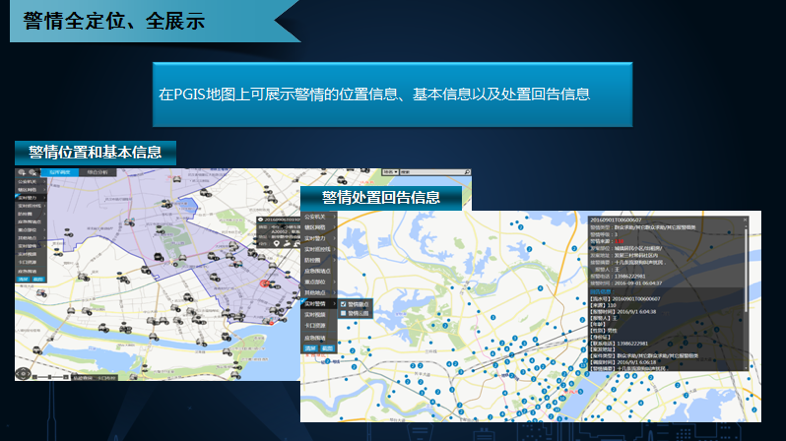Expand 实时警力 submenu in right map menu

click(318, 239)
